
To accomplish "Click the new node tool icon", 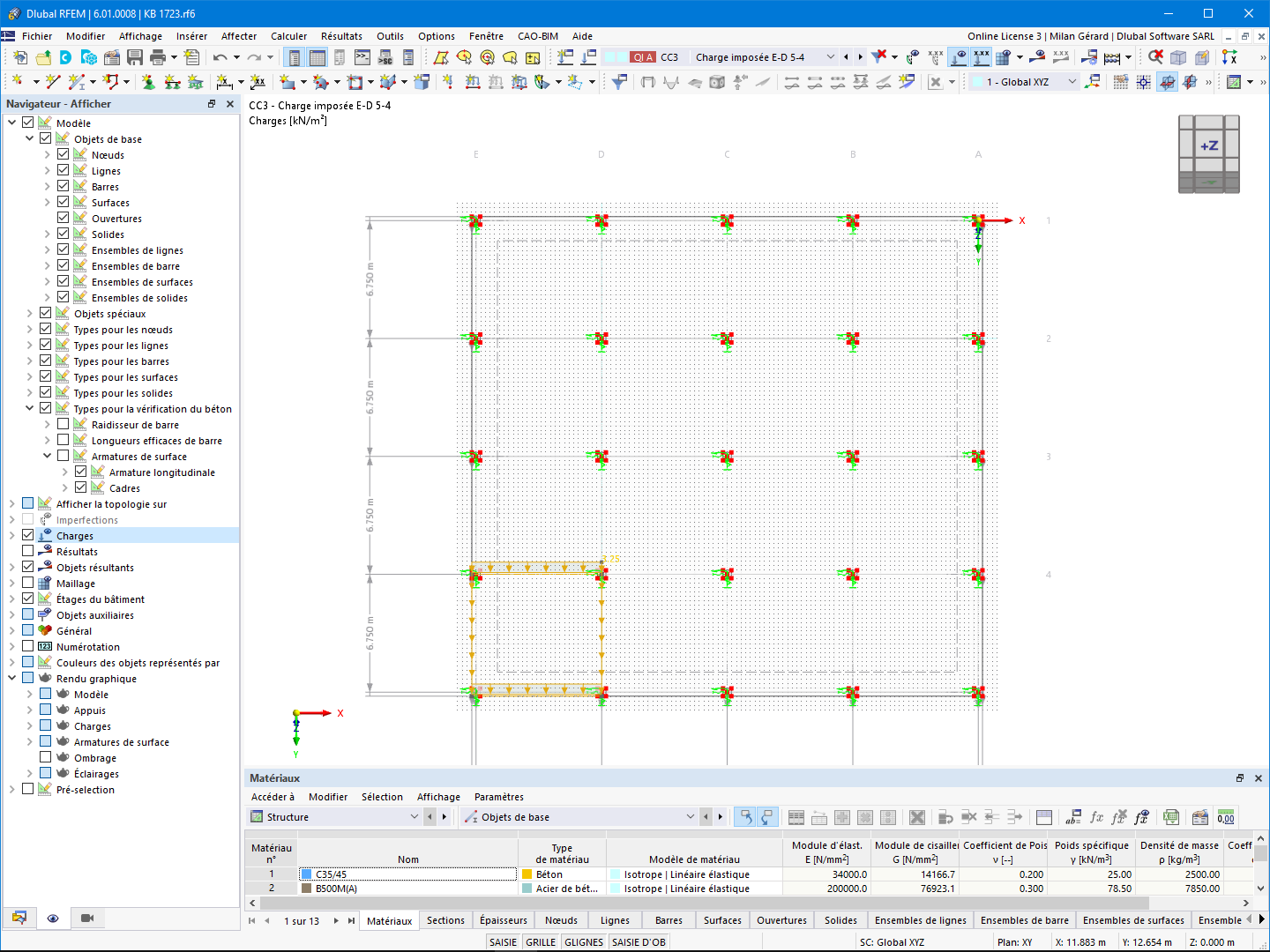I will click(17, 82).
